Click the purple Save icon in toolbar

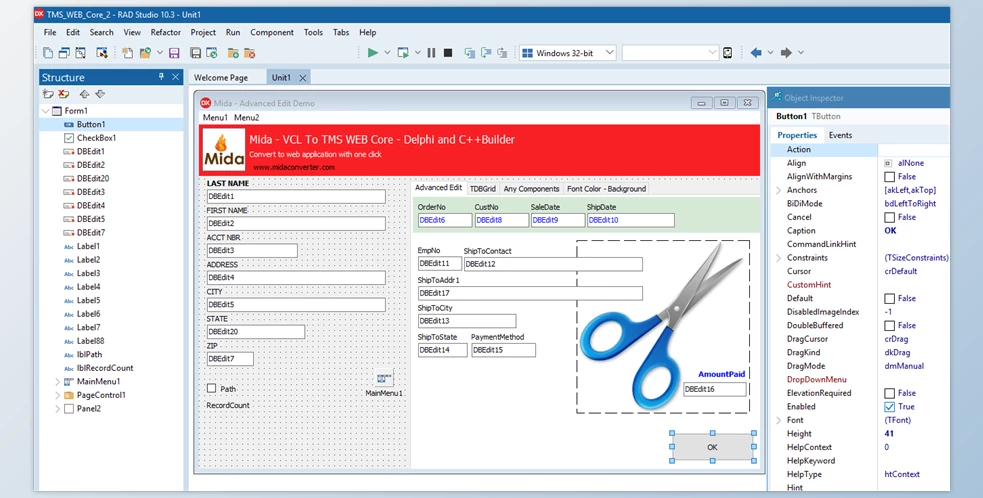(x=174, y=53)
